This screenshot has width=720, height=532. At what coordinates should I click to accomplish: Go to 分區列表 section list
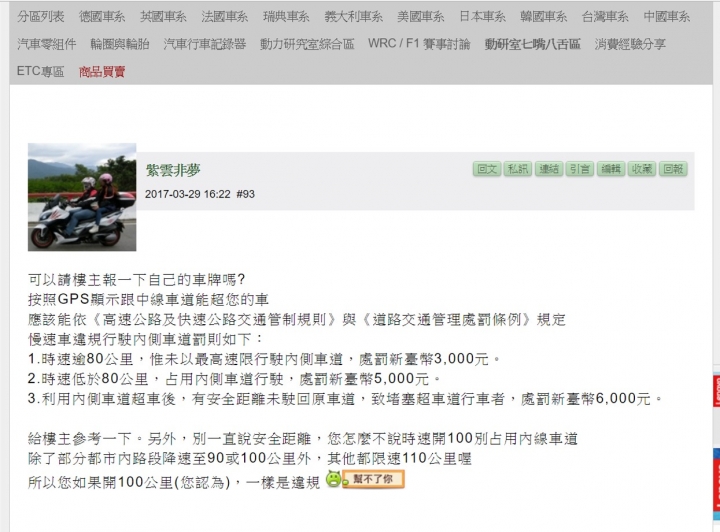click(x=40, y=17)
